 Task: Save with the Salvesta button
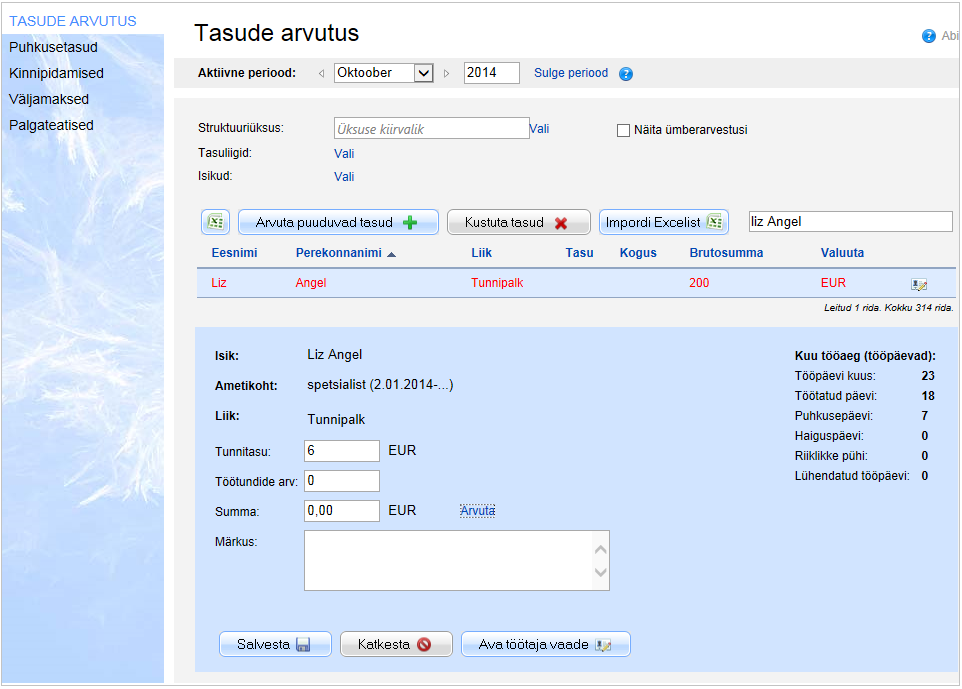pyautogui.click(x=274, y=644)
